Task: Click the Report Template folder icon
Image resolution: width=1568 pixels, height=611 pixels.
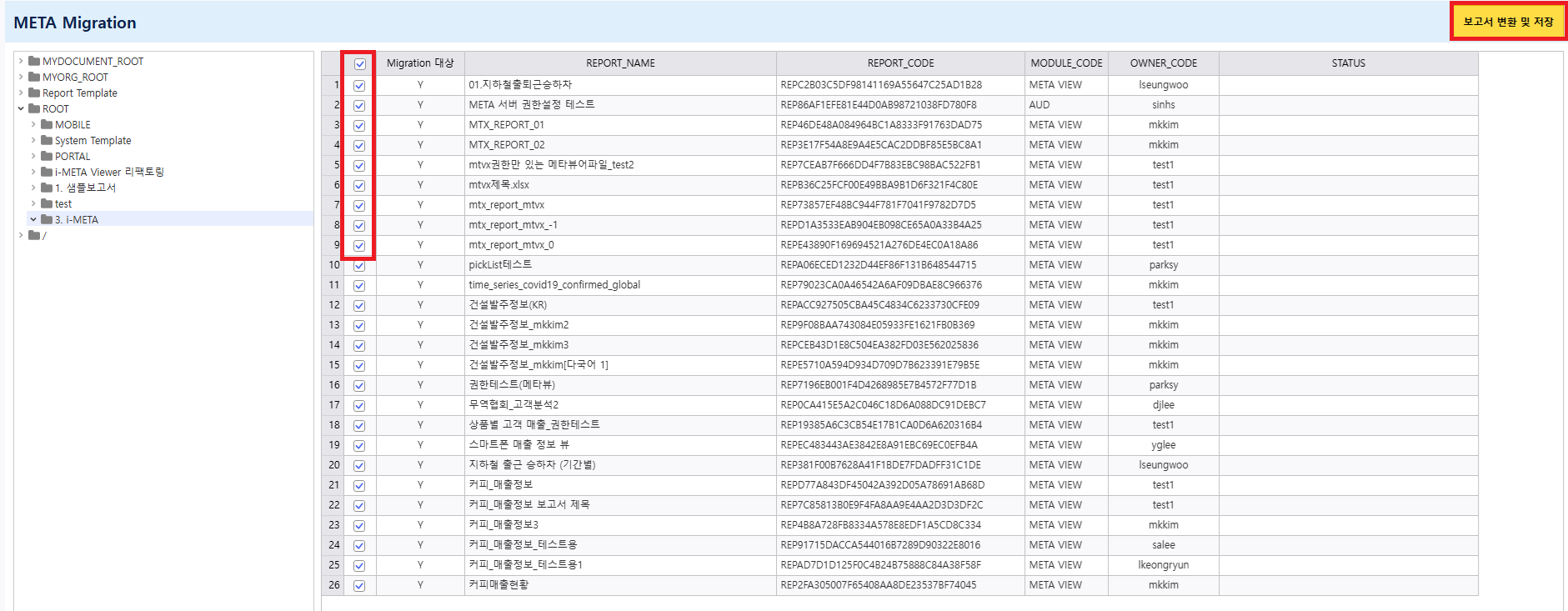Action: point(34,93)
